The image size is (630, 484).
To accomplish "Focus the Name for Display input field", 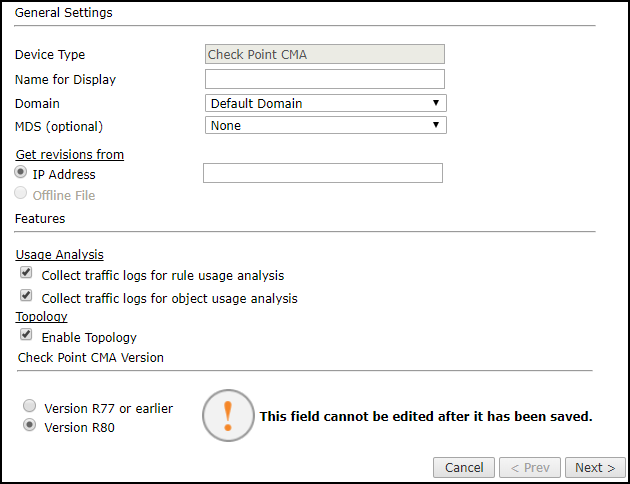I will click(x=325, y=79).
